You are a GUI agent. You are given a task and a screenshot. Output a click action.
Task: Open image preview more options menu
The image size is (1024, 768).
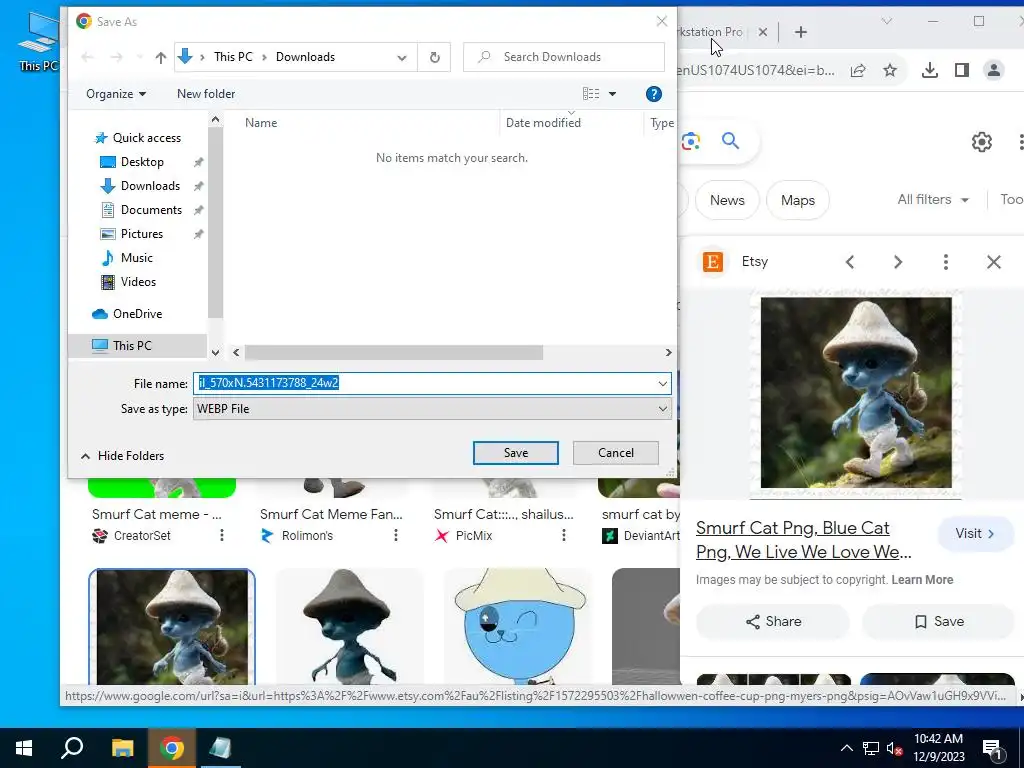pos(946,263)
